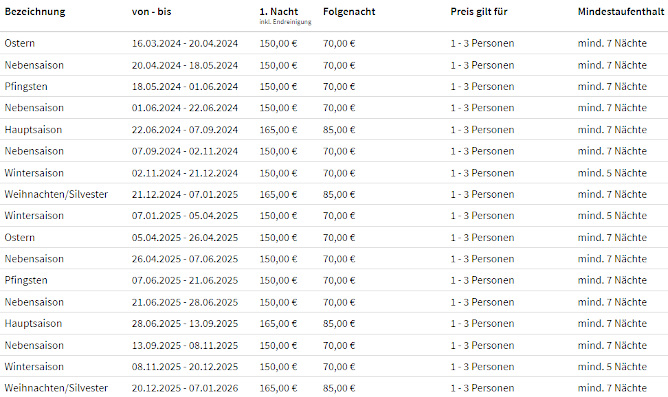Image resolution: width=668 pixels, height=397 pixels.
Task: Click Weihnachten/Silvester 2024 row label
Action: pyautogui.click(x=56, y=195)
